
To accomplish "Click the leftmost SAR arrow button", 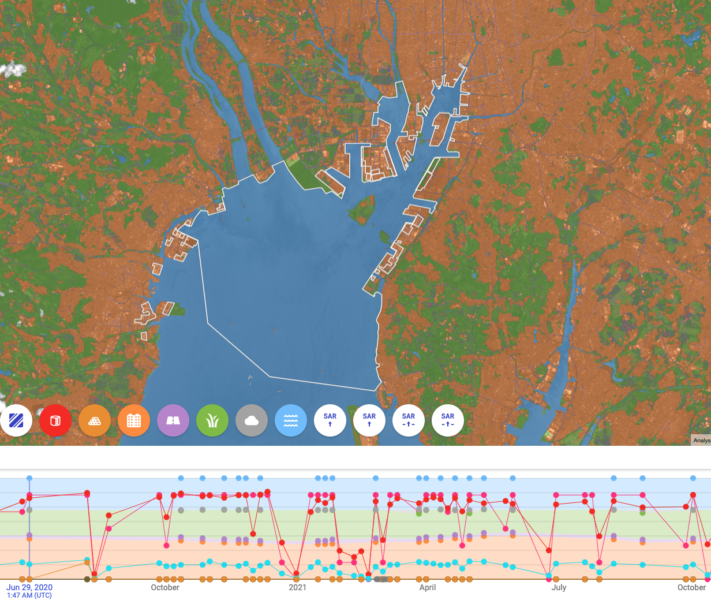I will click(330, 421).
